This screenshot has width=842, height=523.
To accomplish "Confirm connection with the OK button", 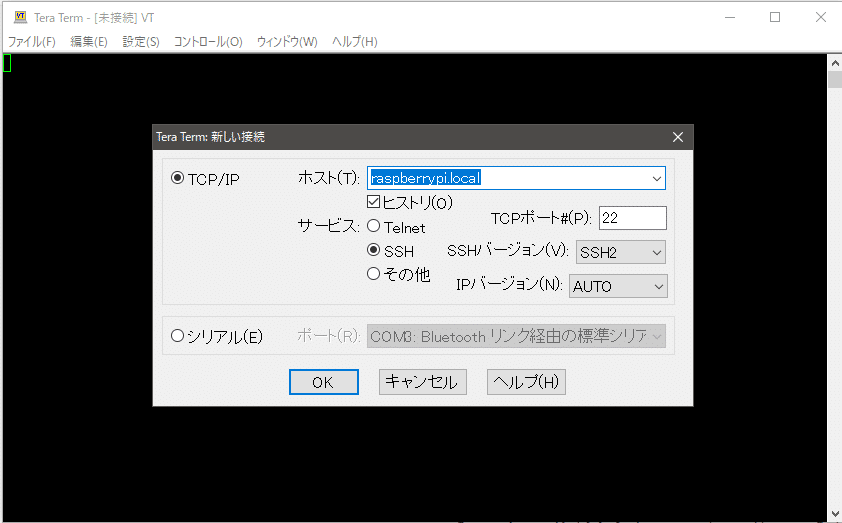I will pos(324,382).
